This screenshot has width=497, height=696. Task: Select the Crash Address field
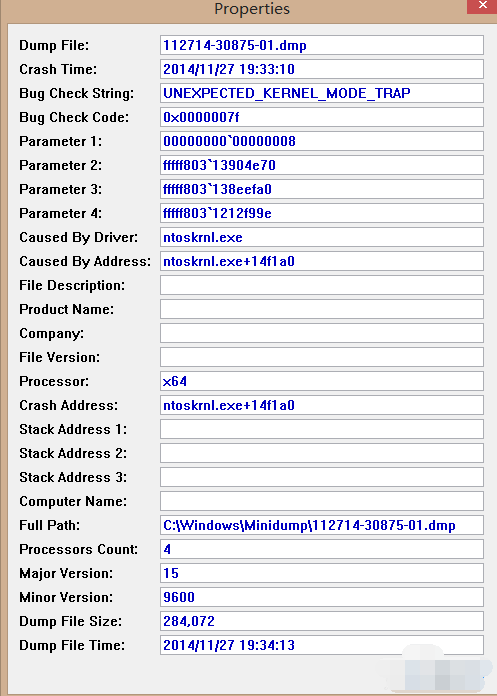(322, 405)
